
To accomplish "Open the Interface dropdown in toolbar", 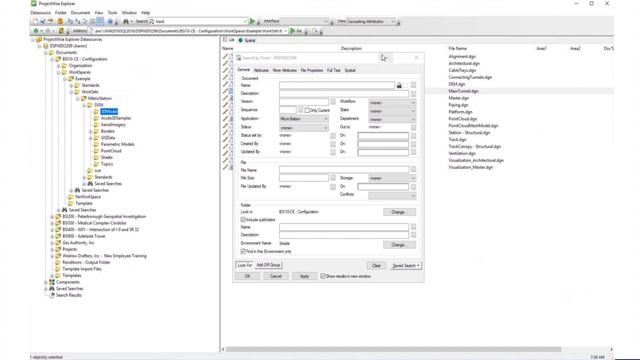I will [x=304, y=21].
